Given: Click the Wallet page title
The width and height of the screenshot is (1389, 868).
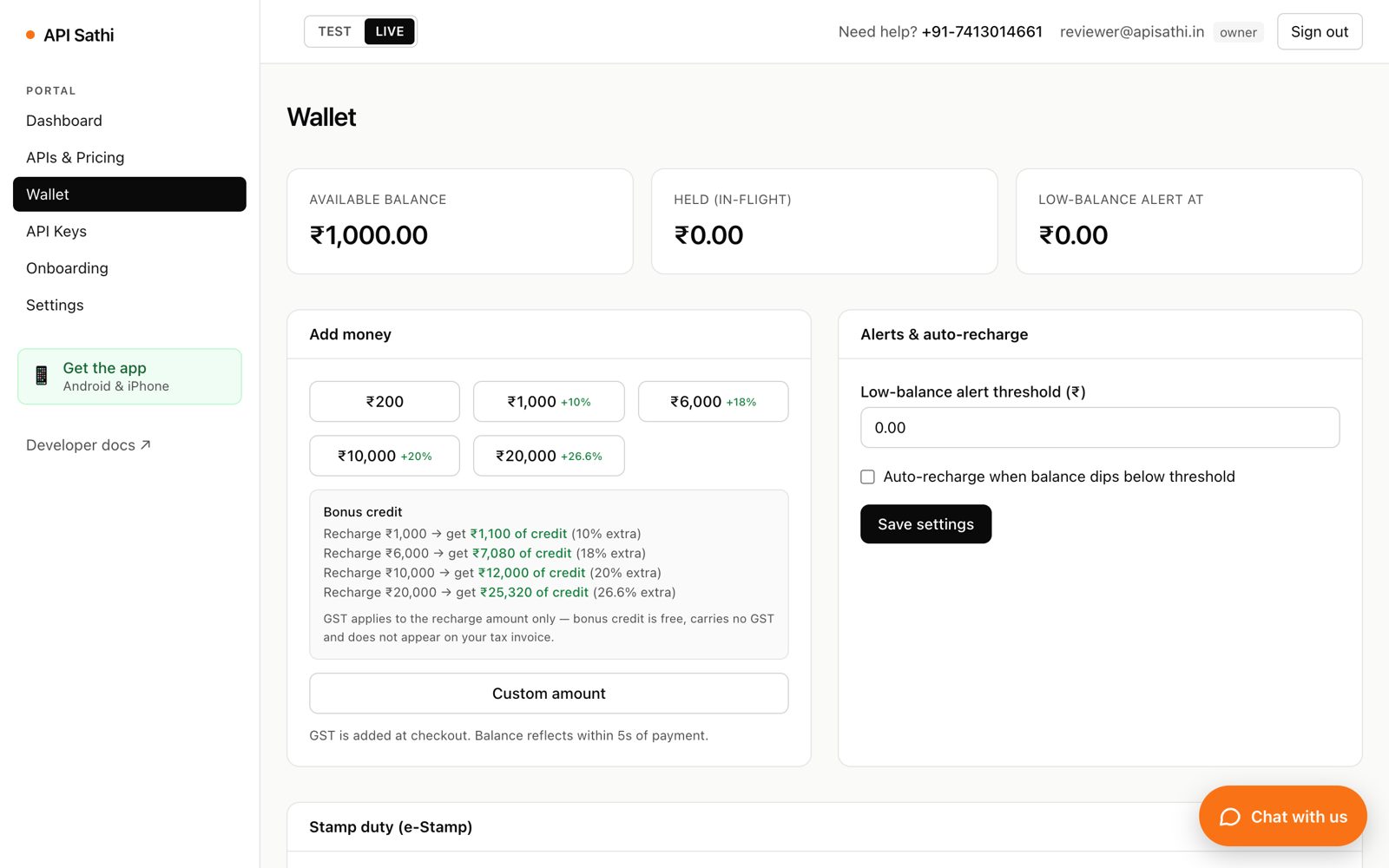Looking at the screenshot, I should coord(321,117).
